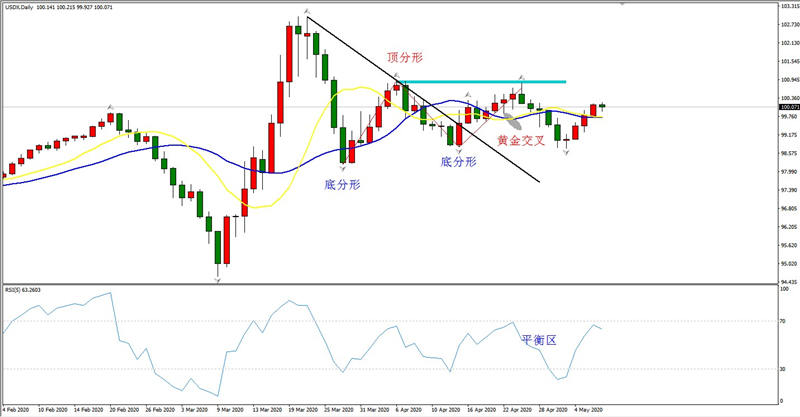Click the 底分形 label near 25 Mar
Image resolution: width=800 pixels, height=417 pixels.
click(342, 184)
